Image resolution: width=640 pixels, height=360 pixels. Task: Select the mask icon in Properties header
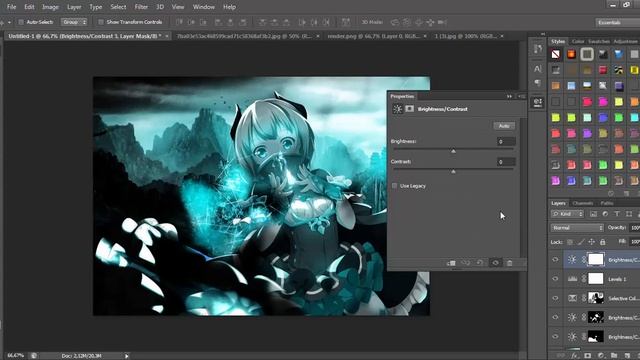(x=409, y=109)
